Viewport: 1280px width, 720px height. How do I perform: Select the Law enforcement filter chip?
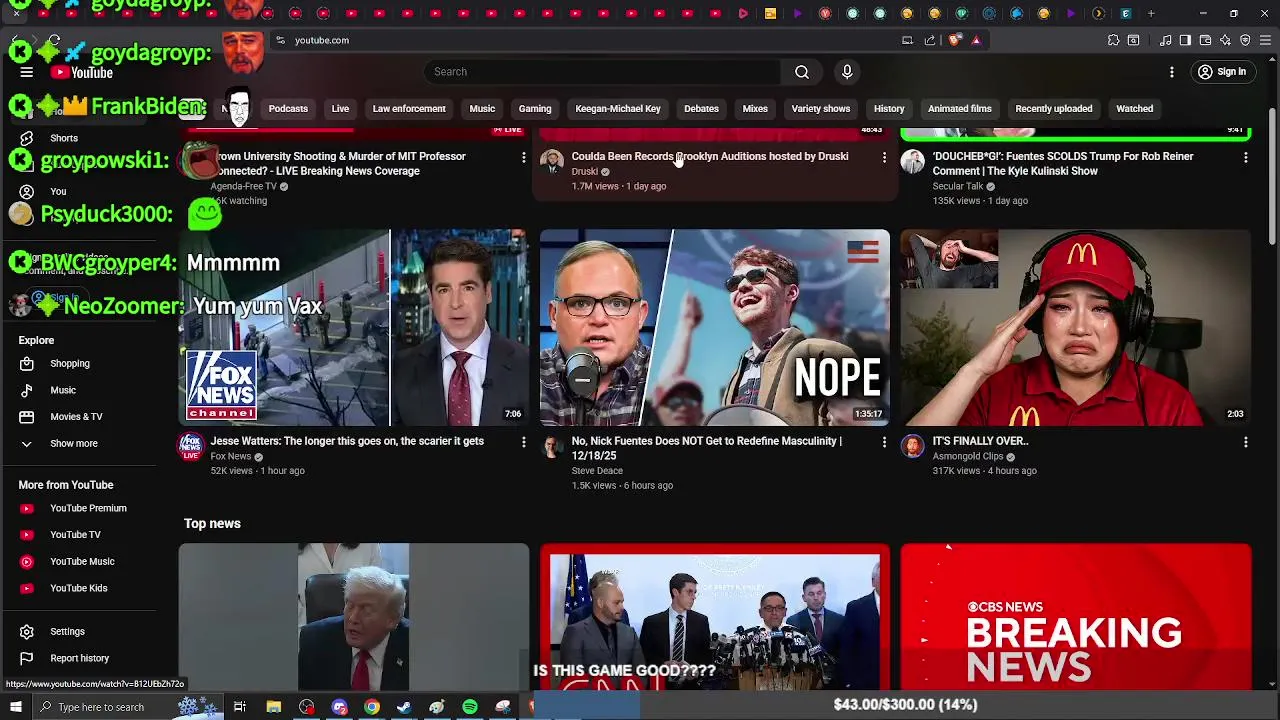tap(409, 108)
